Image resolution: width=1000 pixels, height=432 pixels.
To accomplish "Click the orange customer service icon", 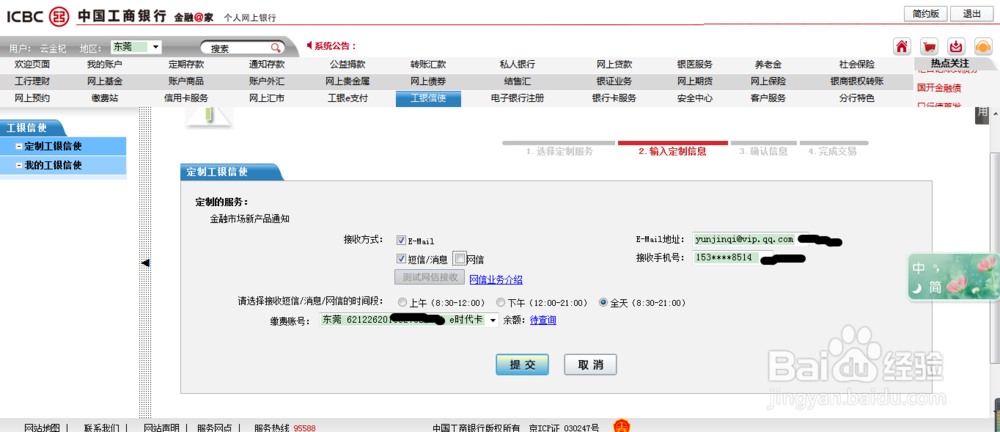I will pyautogui.click(x=983, y=47).
